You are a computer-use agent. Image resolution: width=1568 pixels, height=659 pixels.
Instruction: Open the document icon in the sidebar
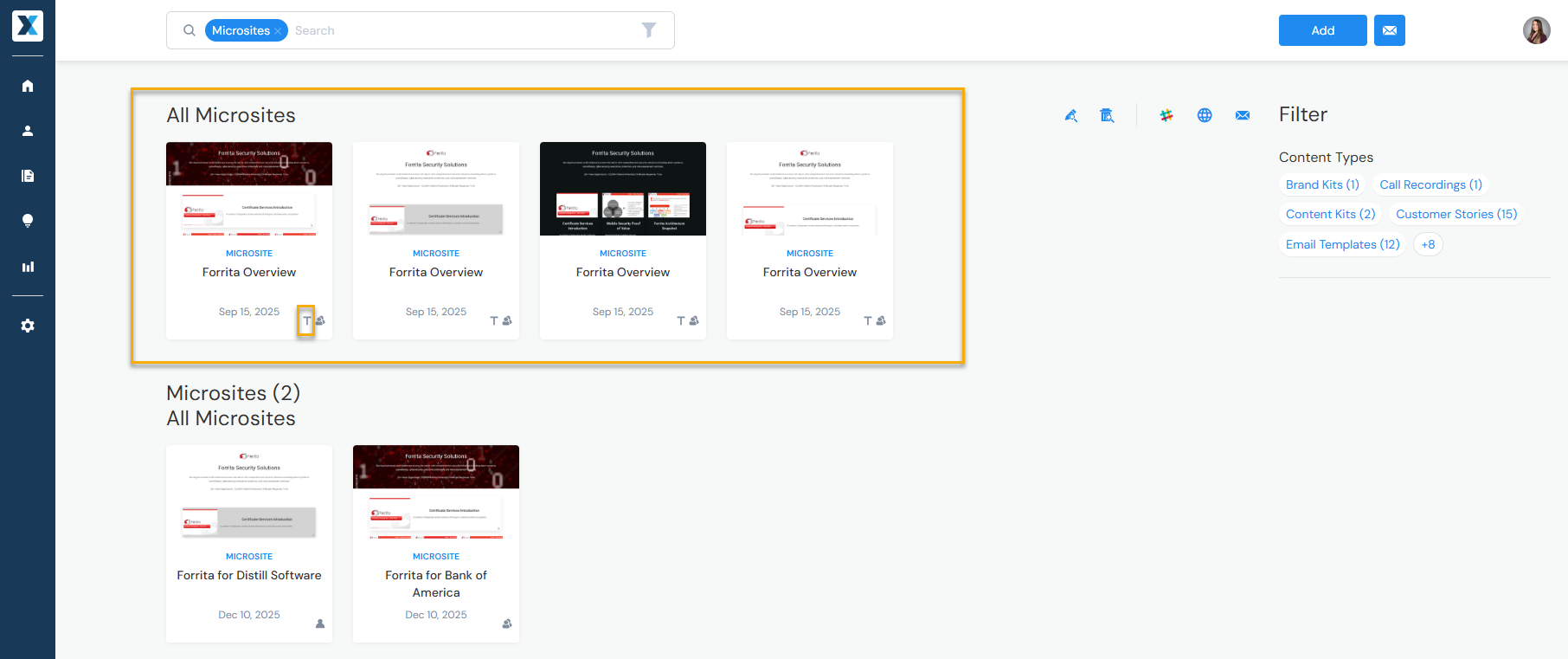click(x=28, y=176)
